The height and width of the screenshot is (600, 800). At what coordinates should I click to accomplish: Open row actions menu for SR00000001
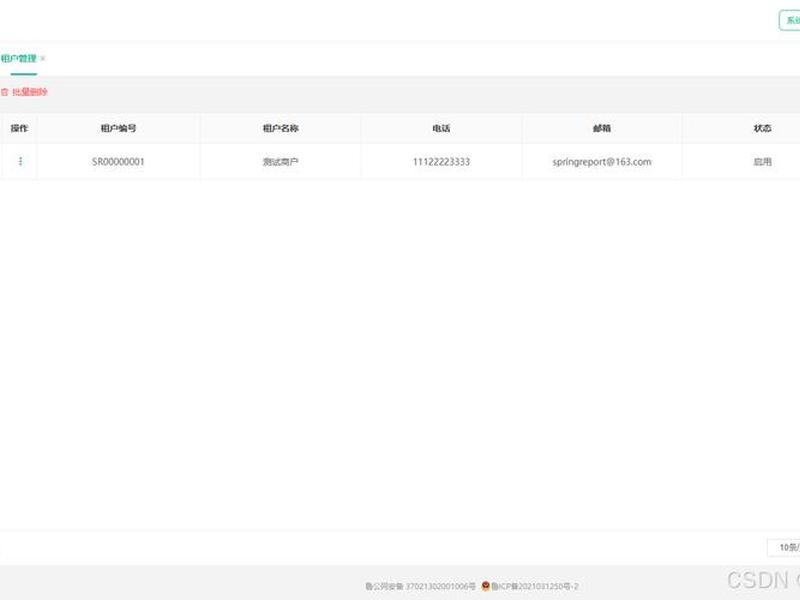coord(20,161)
